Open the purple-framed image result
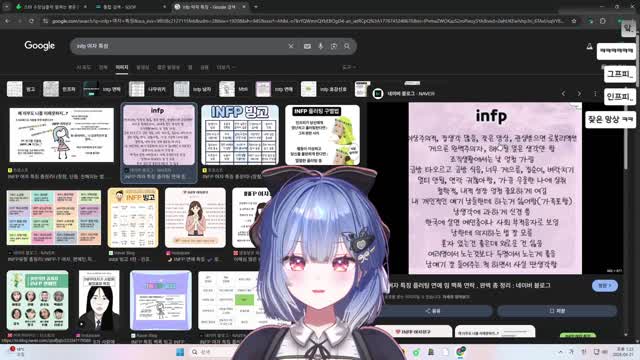 click(161, 300)
